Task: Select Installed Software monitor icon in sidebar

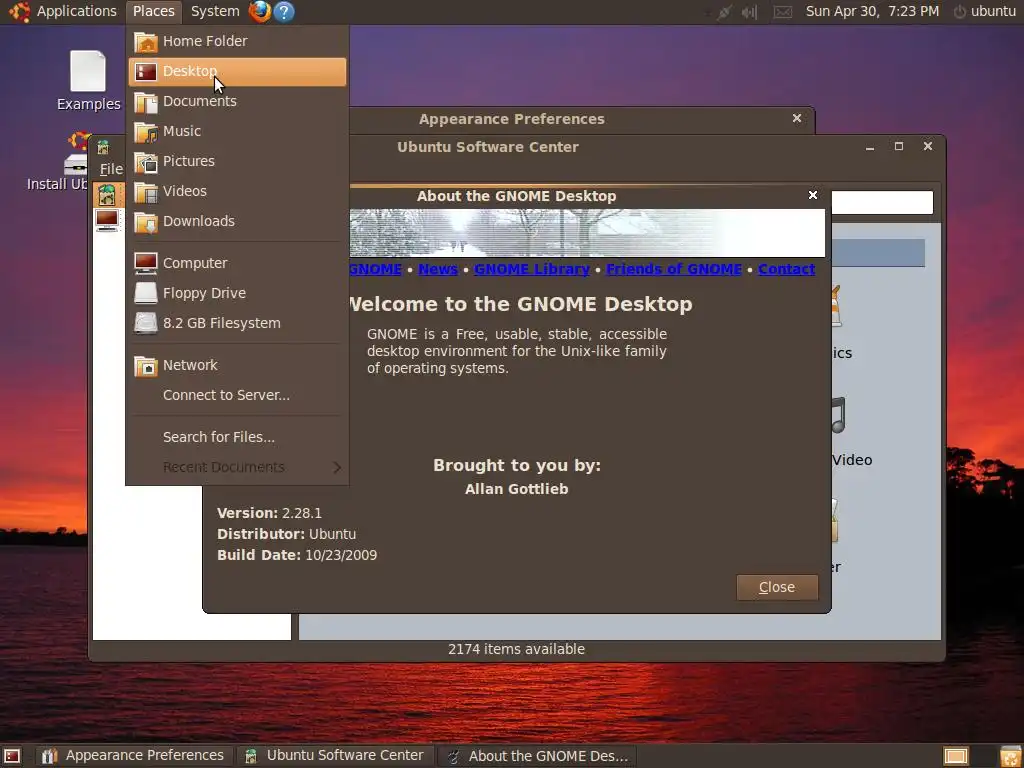Action: coord(107,220)
